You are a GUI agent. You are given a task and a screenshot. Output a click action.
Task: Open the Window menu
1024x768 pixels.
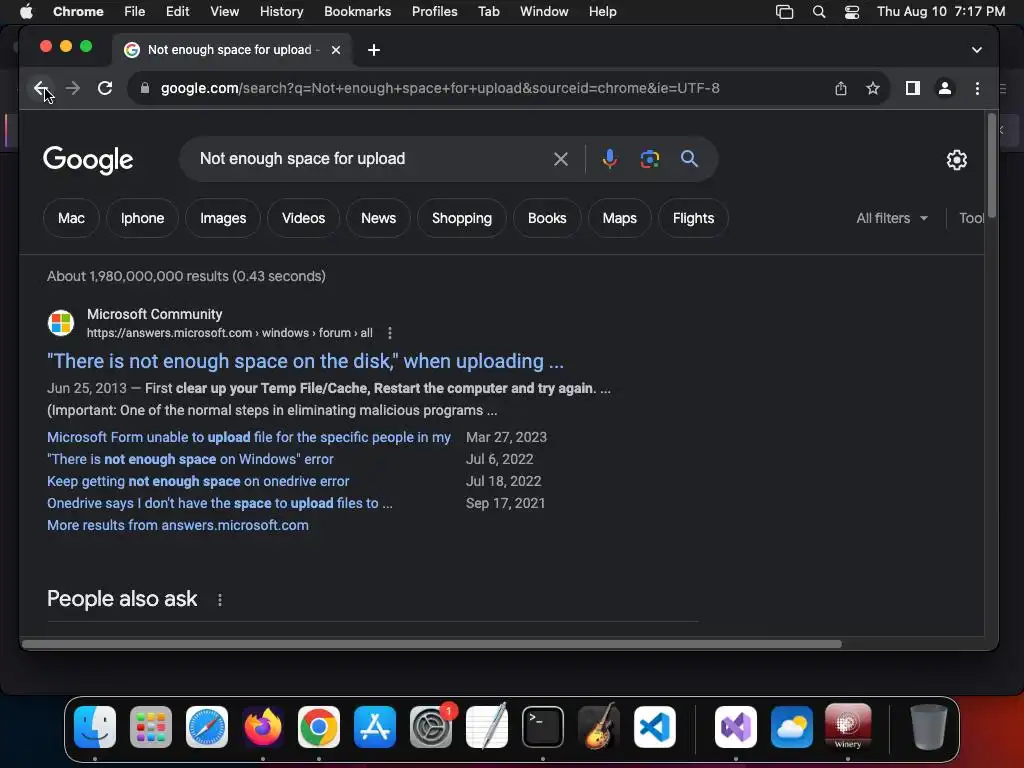click(x=544, y=12)
